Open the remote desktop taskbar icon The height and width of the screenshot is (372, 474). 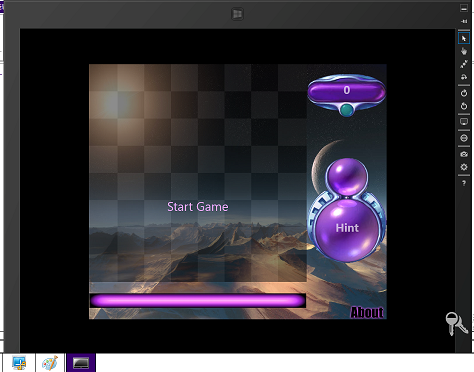[19, 363]
